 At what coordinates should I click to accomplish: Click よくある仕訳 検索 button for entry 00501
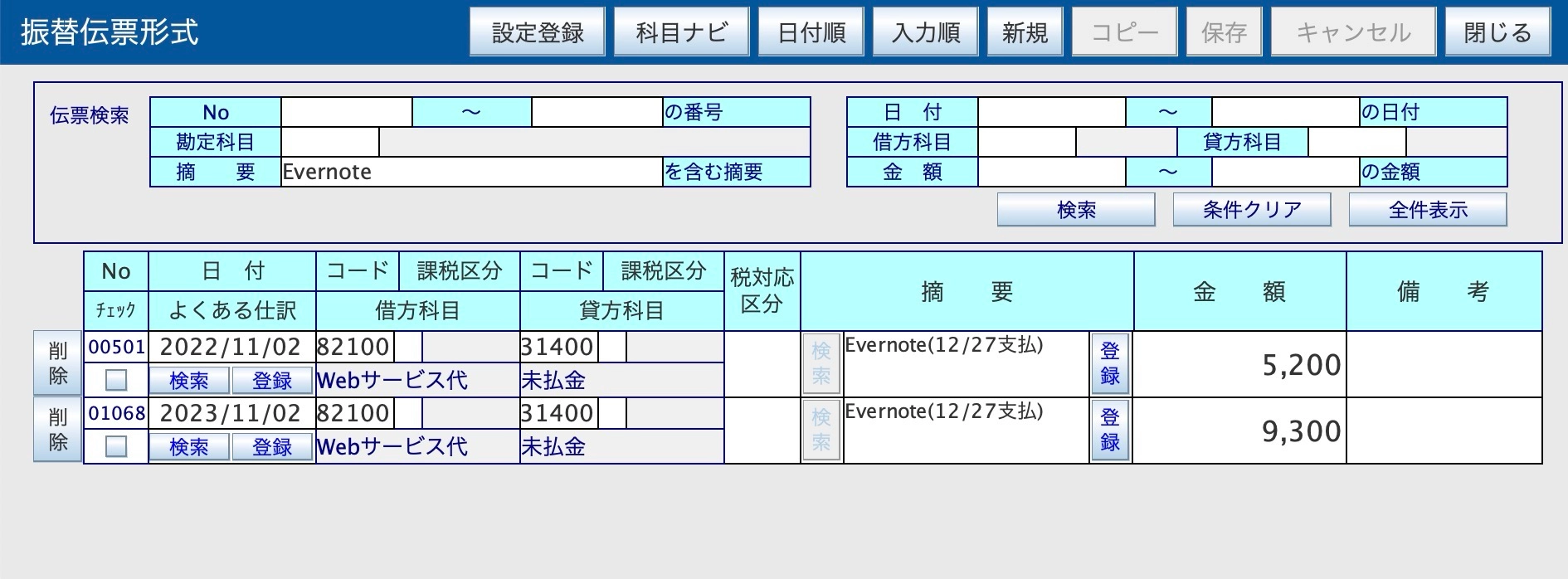189,381
